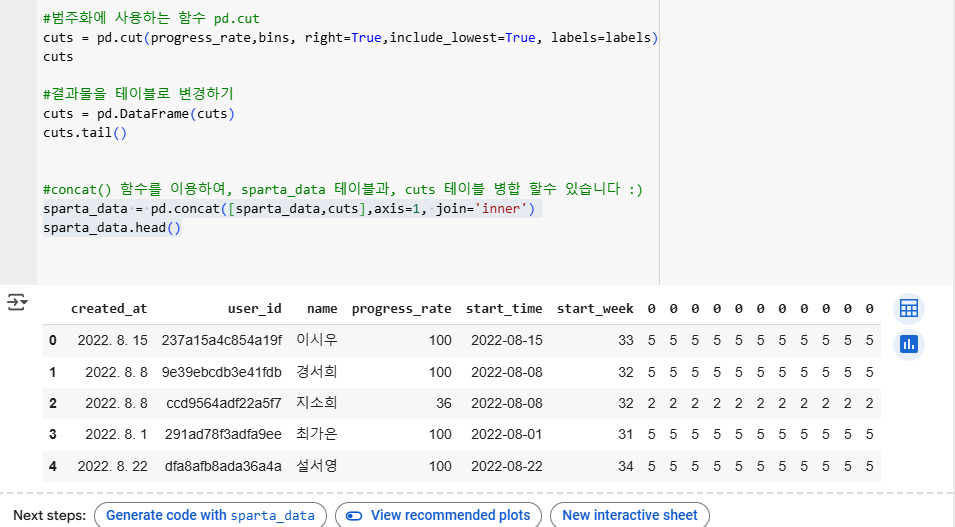Place cursor in pd.concat code line
The width and height of the screenshot is (955, 527).
click(289, 209)
